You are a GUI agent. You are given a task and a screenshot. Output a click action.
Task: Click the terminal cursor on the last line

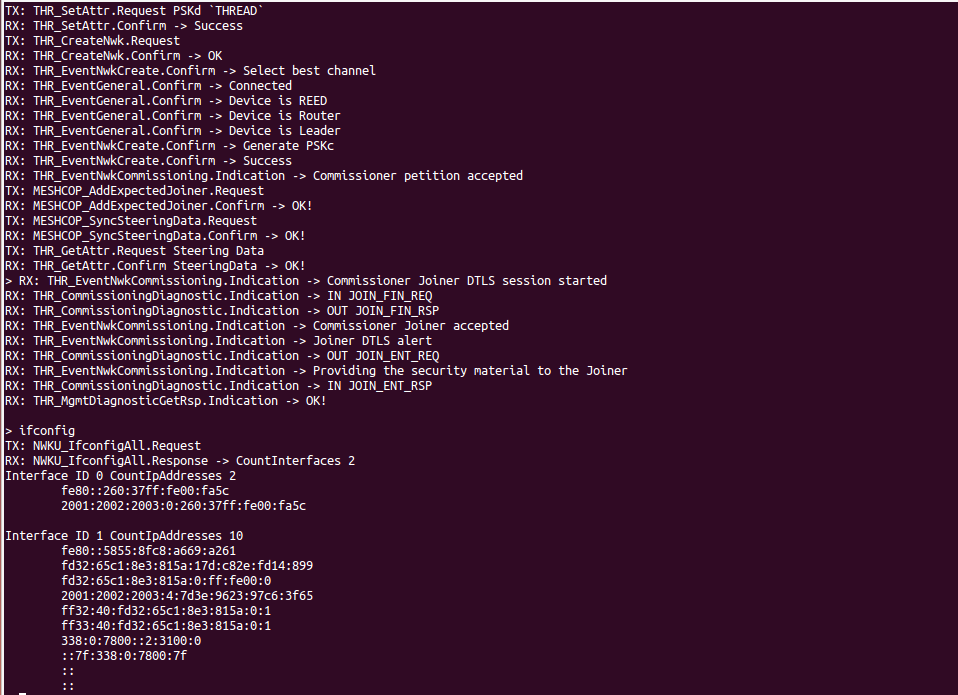coord(23,692)
